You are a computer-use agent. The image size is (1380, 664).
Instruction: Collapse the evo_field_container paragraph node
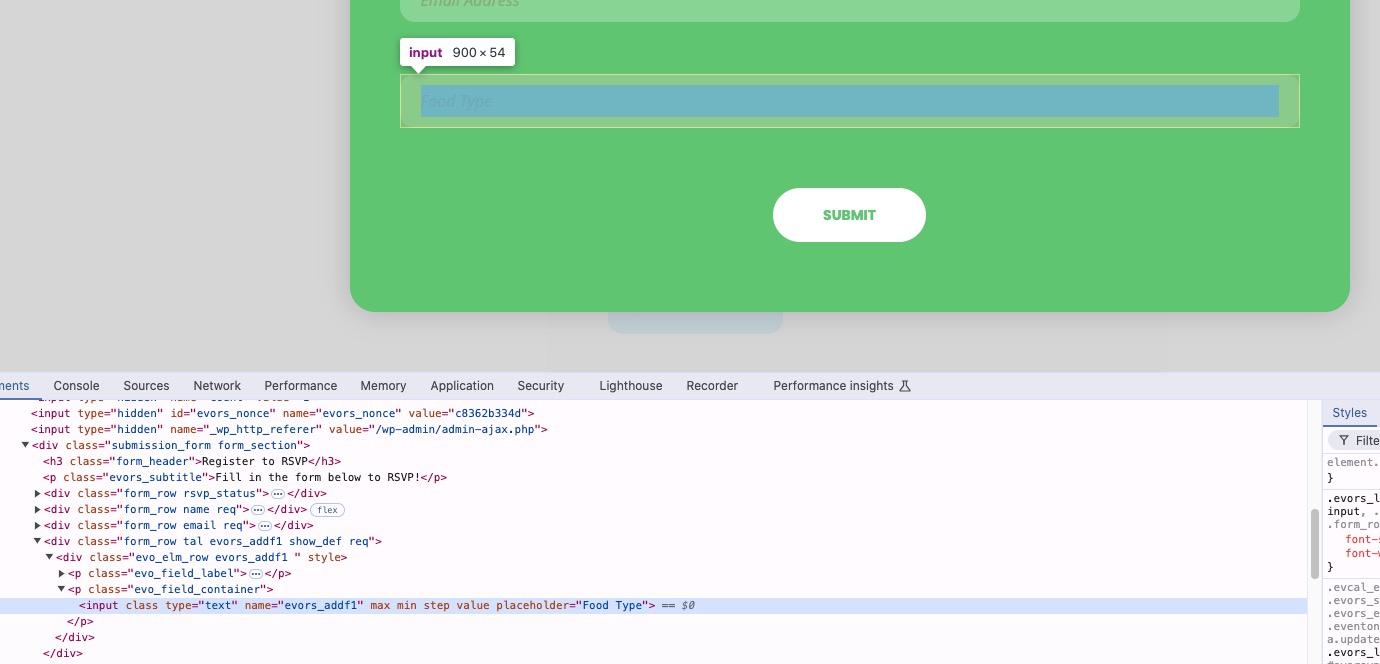tap(62, 589)
